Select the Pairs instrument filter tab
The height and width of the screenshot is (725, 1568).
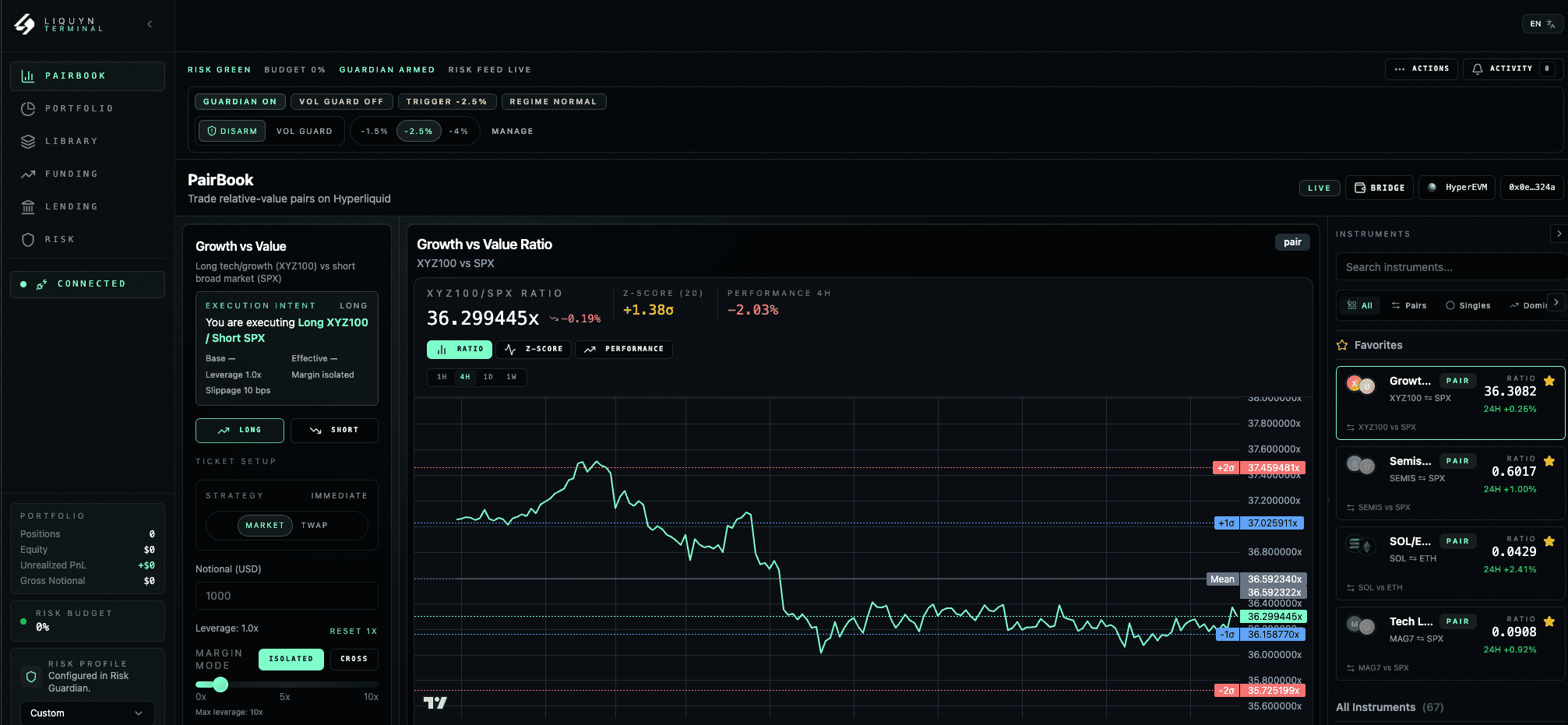[1409, 305]
